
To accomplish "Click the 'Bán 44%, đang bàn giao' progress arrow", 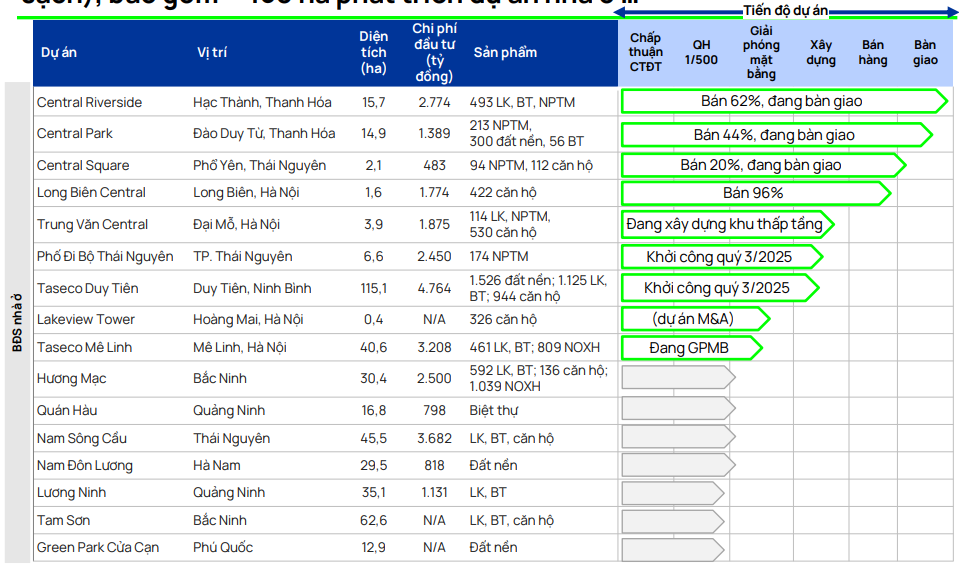I will pos(775,135).
